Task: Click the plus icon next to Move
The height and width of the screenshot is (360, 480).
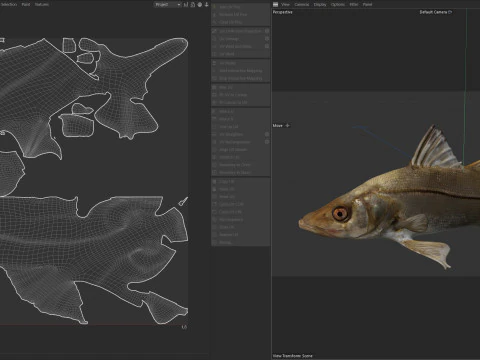Action: click(287, 125)
